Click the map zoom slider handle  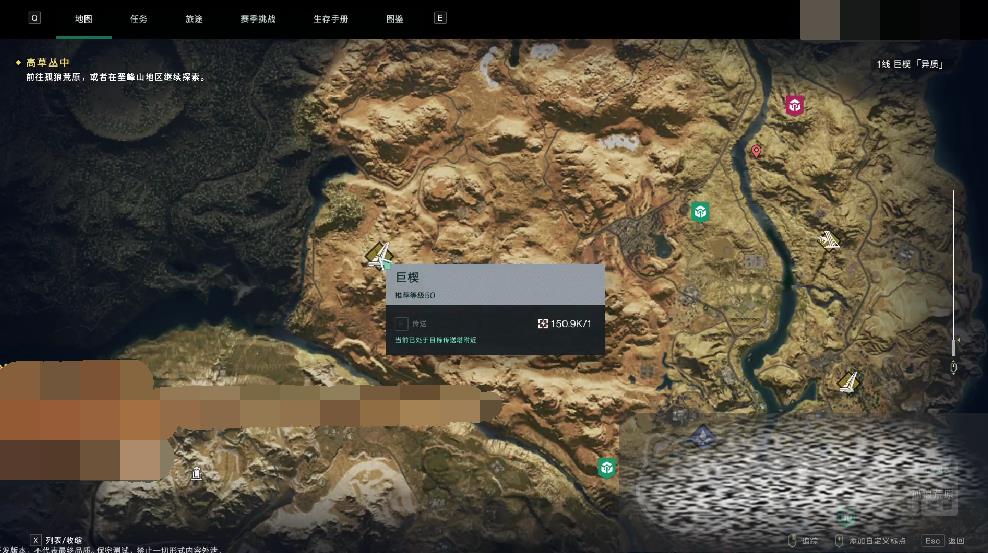click(953, 347)
